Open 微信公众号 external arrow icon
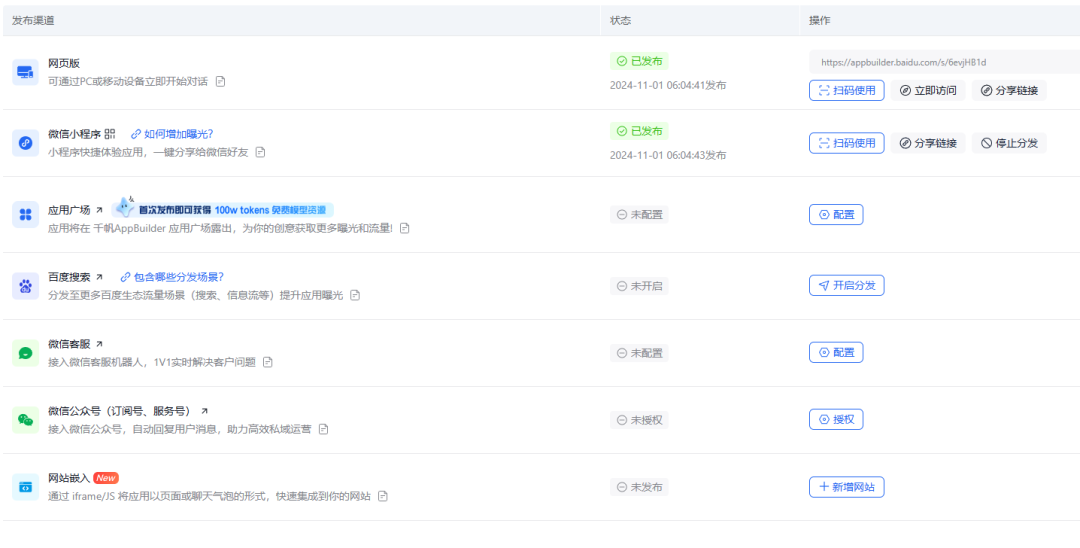This screenshot has height=548, width=1080. point(204,411)
